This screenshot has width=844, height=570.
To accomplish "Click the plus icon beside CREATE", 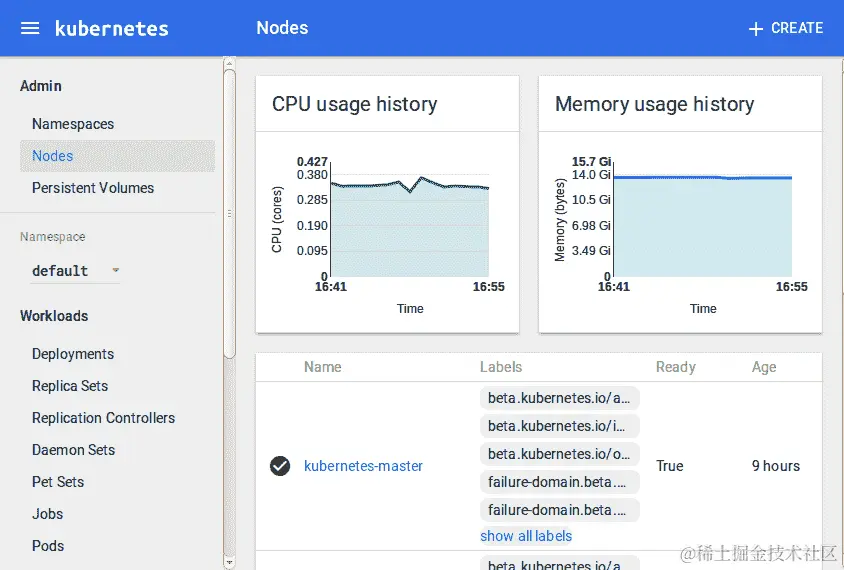I will [x=756, y=29].
